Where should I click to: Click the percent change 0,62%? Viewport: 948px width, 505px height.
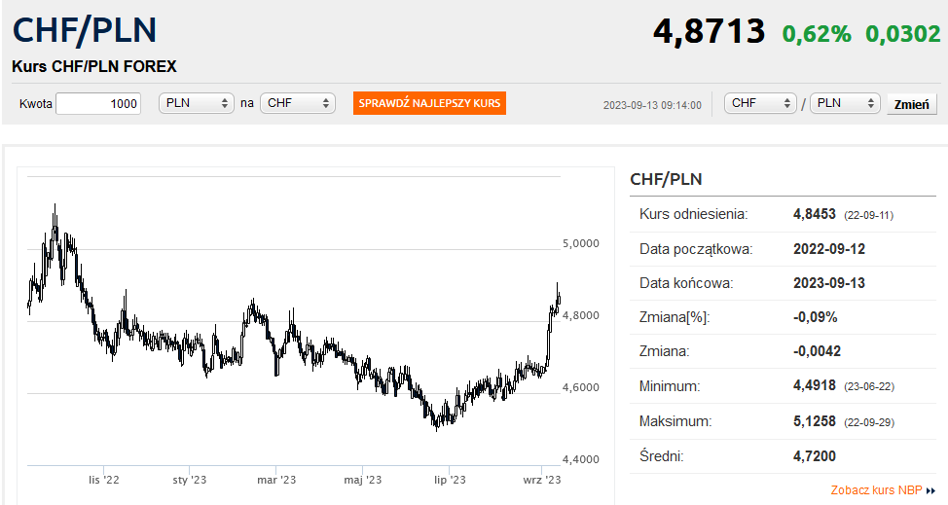816,33
